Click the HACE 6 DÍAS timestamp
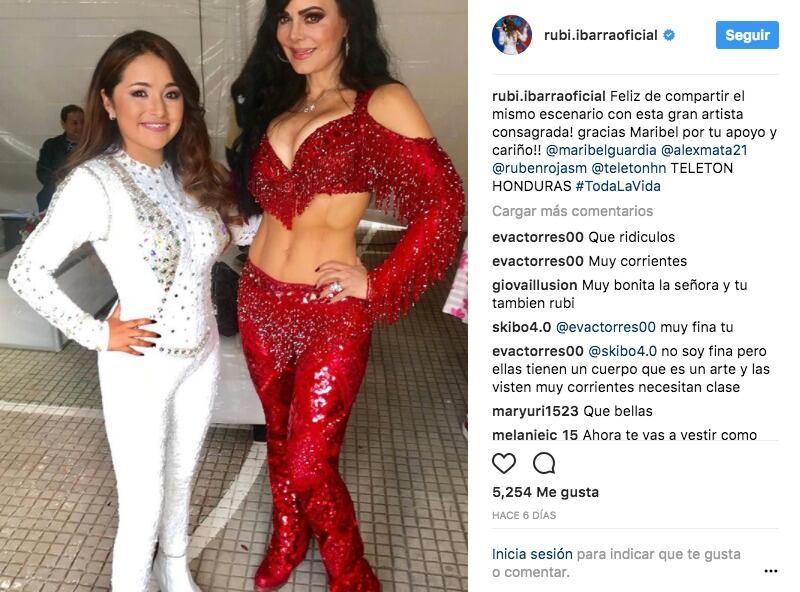This screenshot has height=592, width=800. [x=524, y=515]
